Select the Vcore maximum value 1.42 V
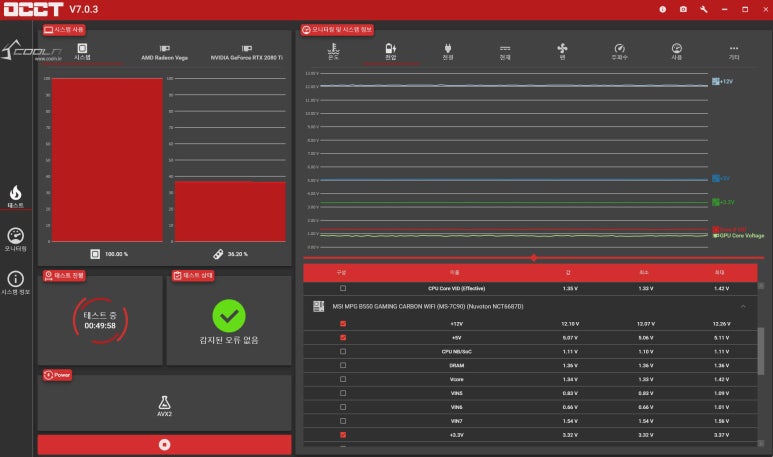 tap(721, 379)
